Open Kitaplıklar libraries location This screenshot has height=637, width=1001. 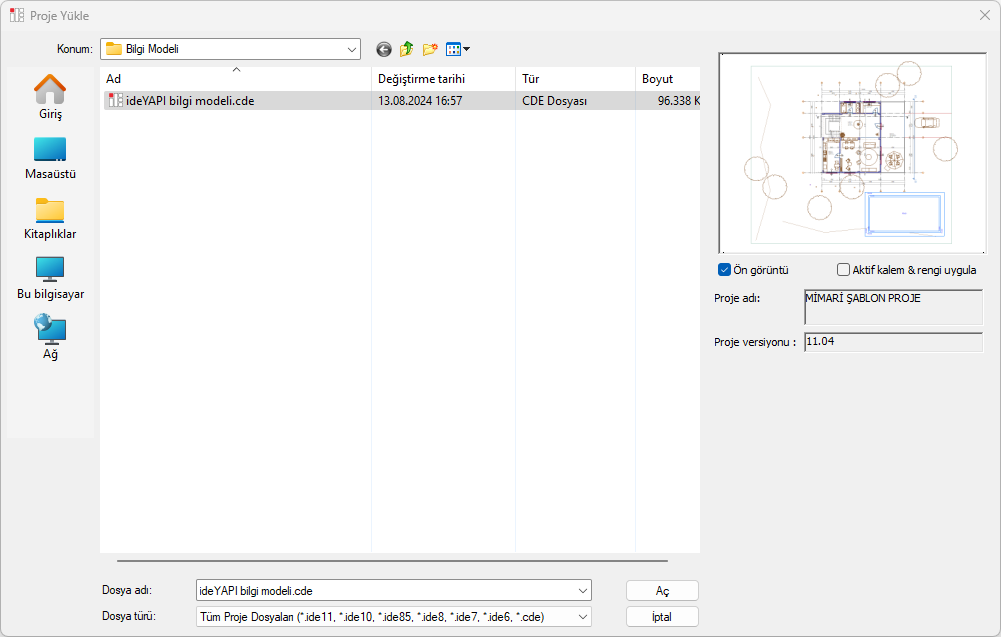click(50, 218)
